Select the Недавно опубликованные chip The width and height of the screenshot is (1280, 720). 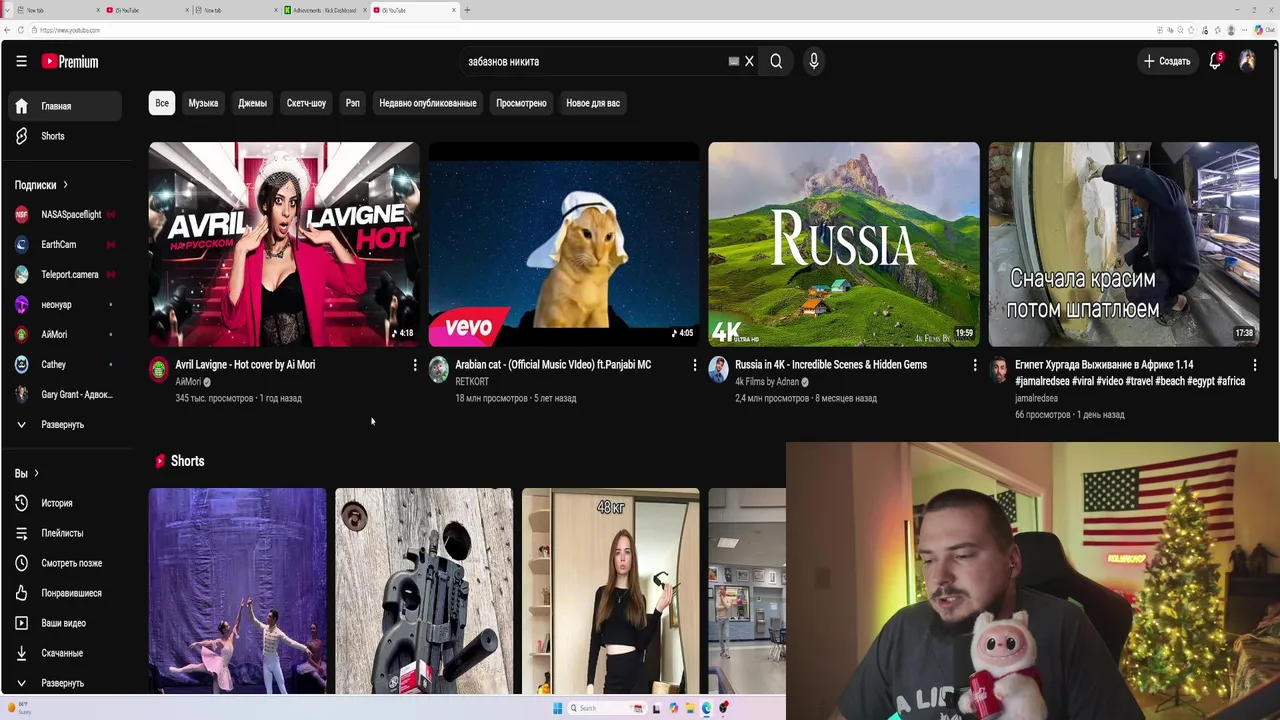(x=428, y=103)
